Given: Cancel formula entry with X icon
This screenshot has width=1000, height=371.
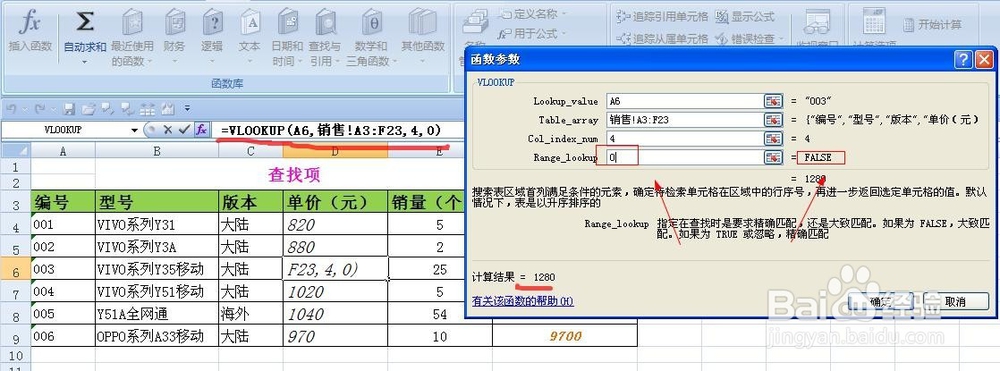Looking at the screenshot, I should point(168,129).
